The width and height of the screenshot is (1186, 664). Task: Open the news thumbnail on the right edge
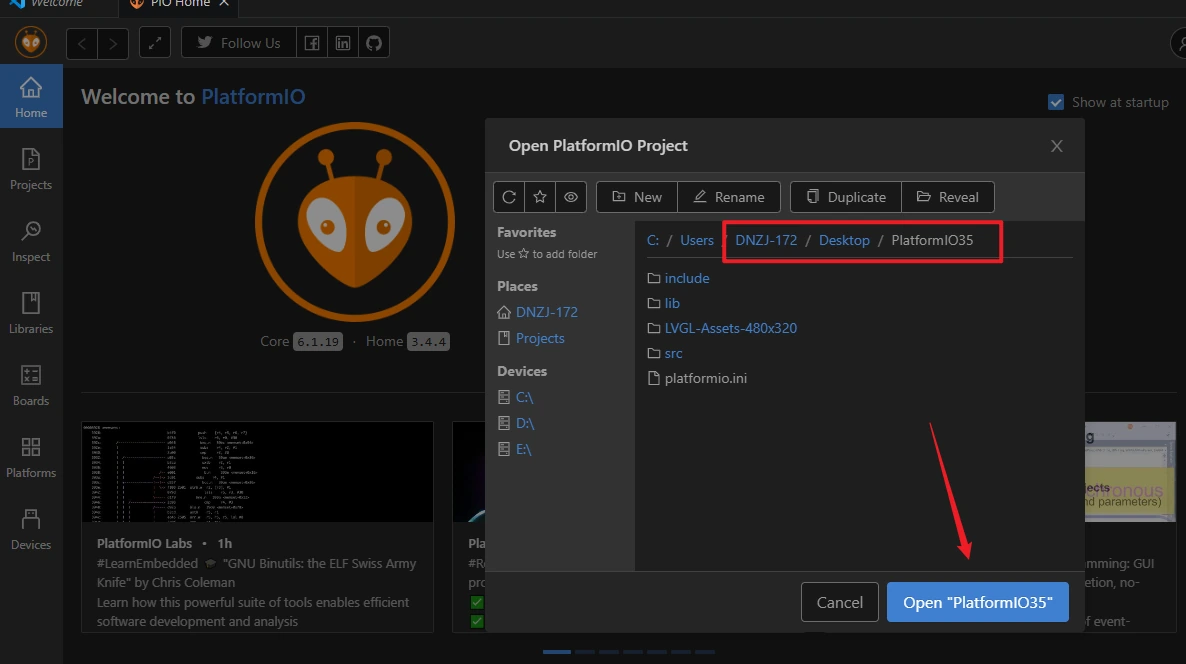(x=1130, y=472)
